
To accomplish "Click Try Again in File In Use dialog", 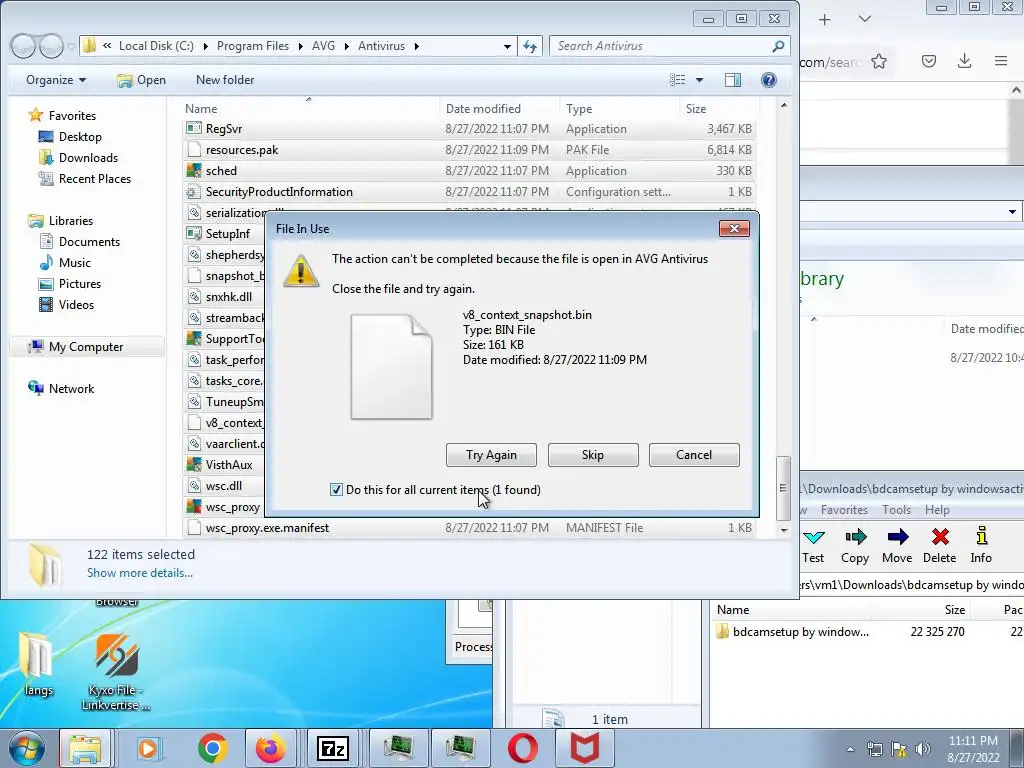I will [491, 455].
